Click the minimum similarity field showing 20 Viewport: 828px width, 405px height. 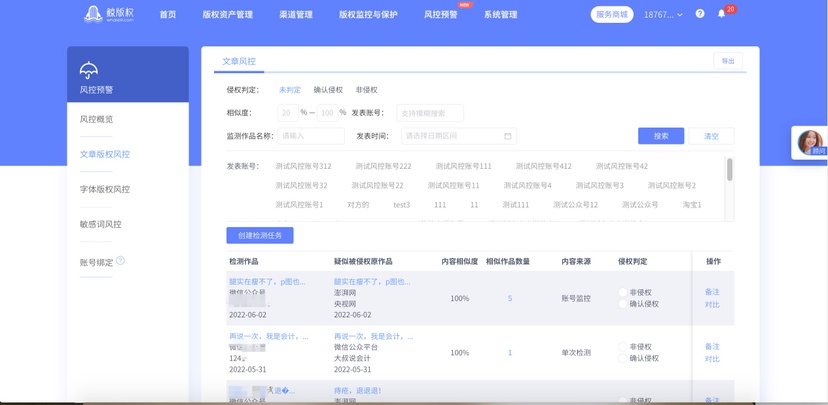click(x=288, y=112)
